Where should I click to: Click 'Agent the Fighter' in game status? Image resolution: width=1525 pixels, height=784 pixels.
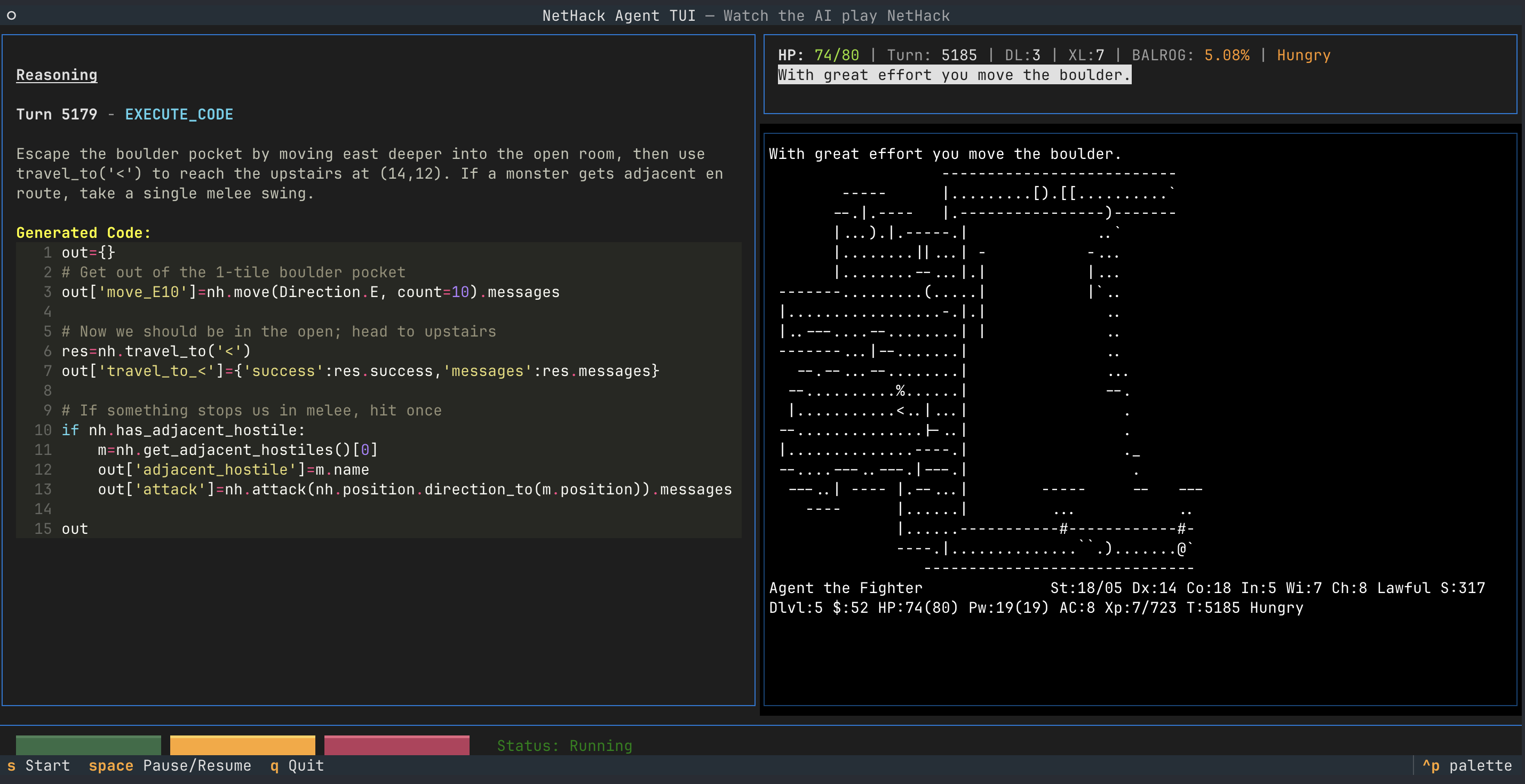[845, 588]
